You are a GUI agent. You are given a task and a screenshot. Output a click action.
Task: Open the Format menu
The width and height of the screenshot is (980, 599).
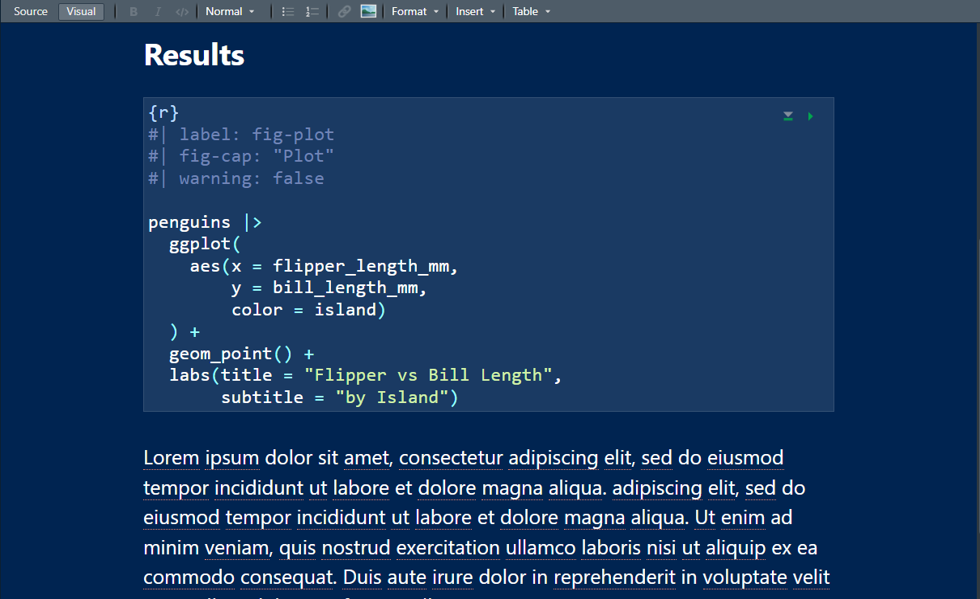point(414,12)
